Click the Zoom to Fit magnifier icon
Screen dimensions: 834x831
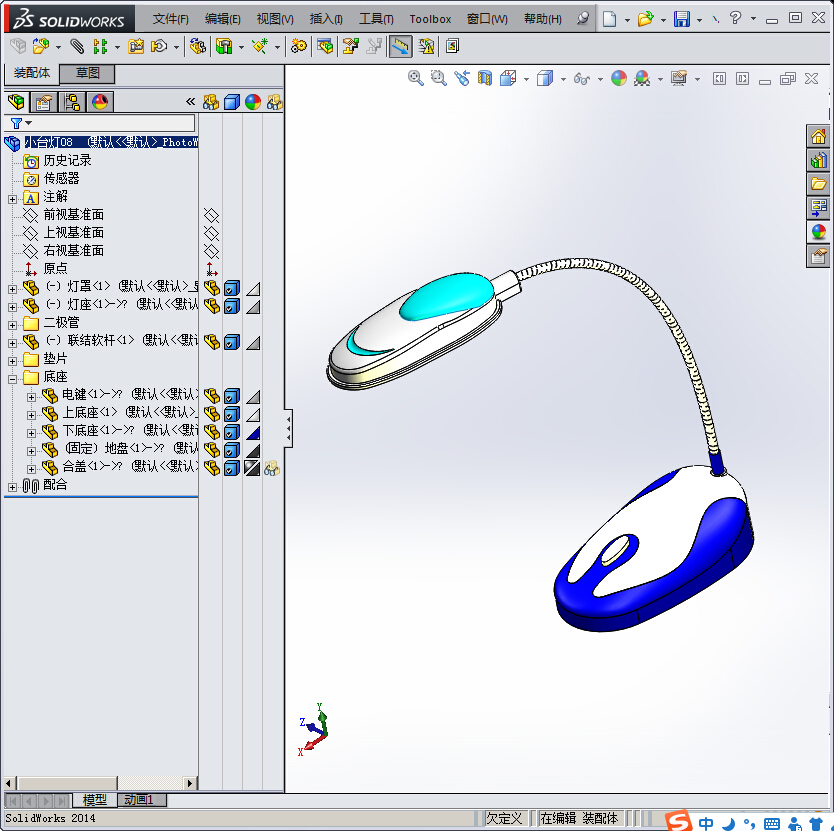(x=415, y=79)
